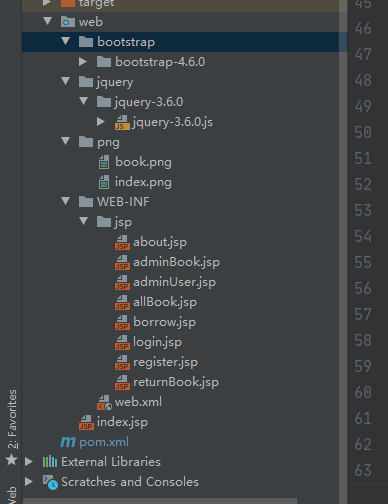Click the External Libraries bar-chart icon
The height and width of the screenshot is (504, 388).
point(50,462)
